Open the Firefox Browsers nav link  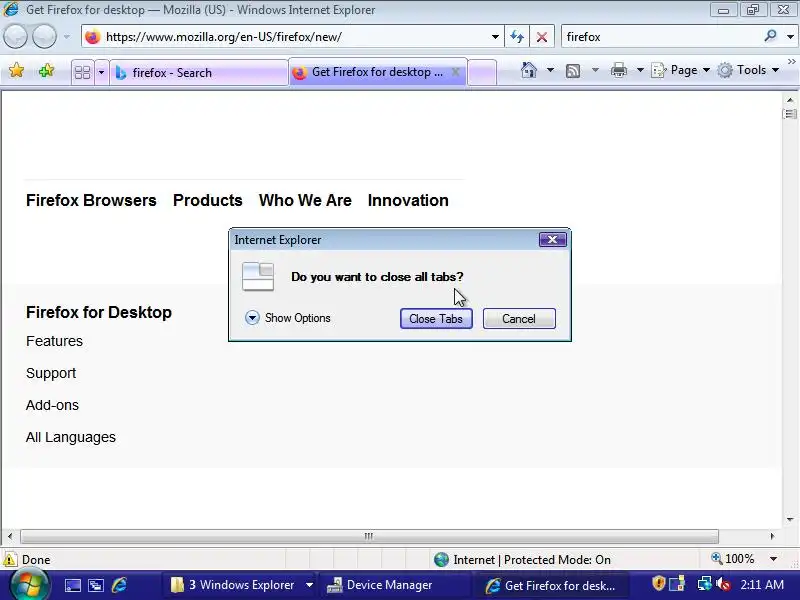[91, 200]
